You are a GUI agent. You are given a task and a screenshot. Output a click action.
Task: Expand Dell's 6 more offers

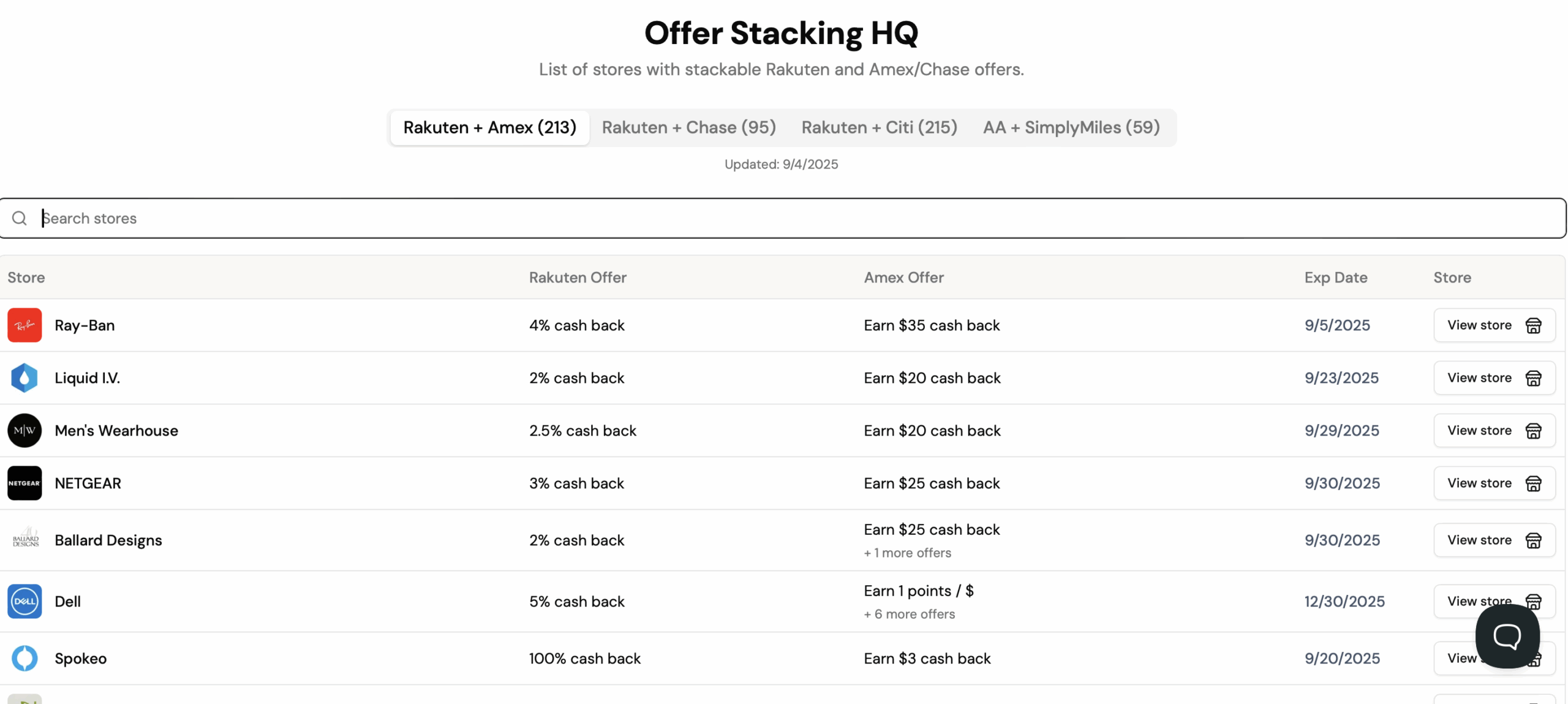[909, 614]
